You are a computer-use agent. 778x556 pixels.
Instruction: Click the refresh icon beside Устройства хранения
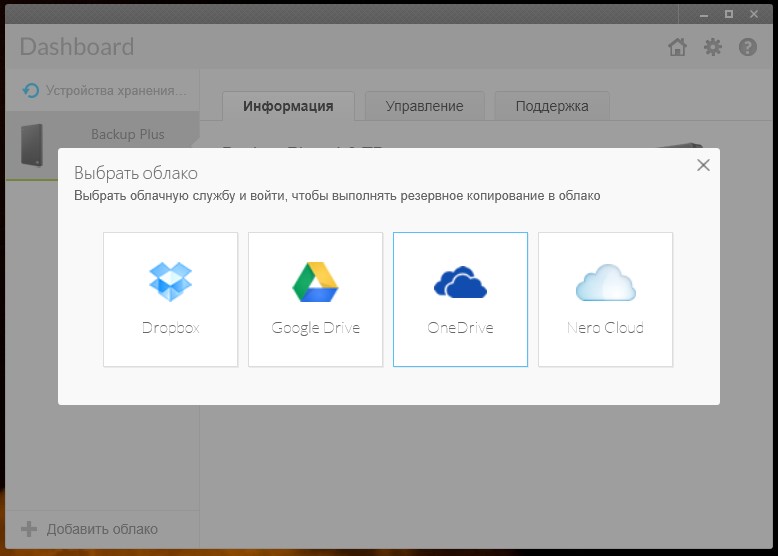31,91
